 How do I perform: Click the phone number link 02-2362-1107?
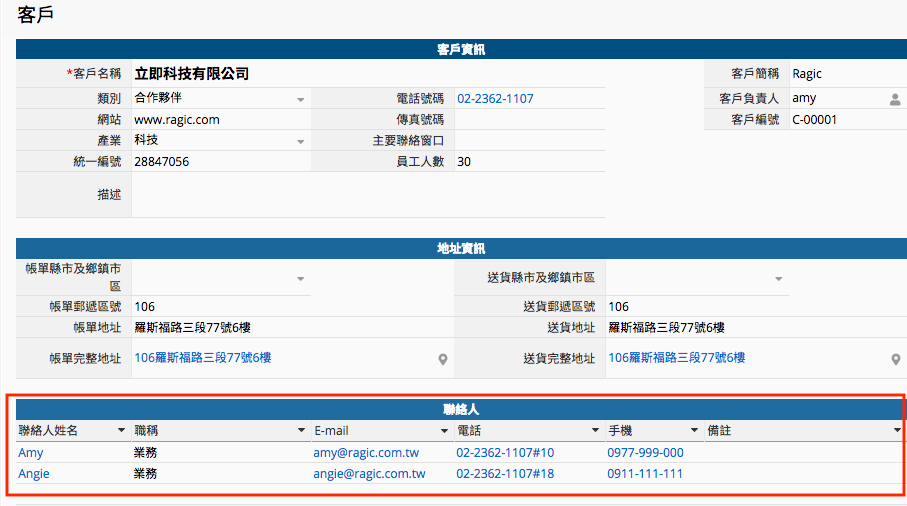click(495, 99)
